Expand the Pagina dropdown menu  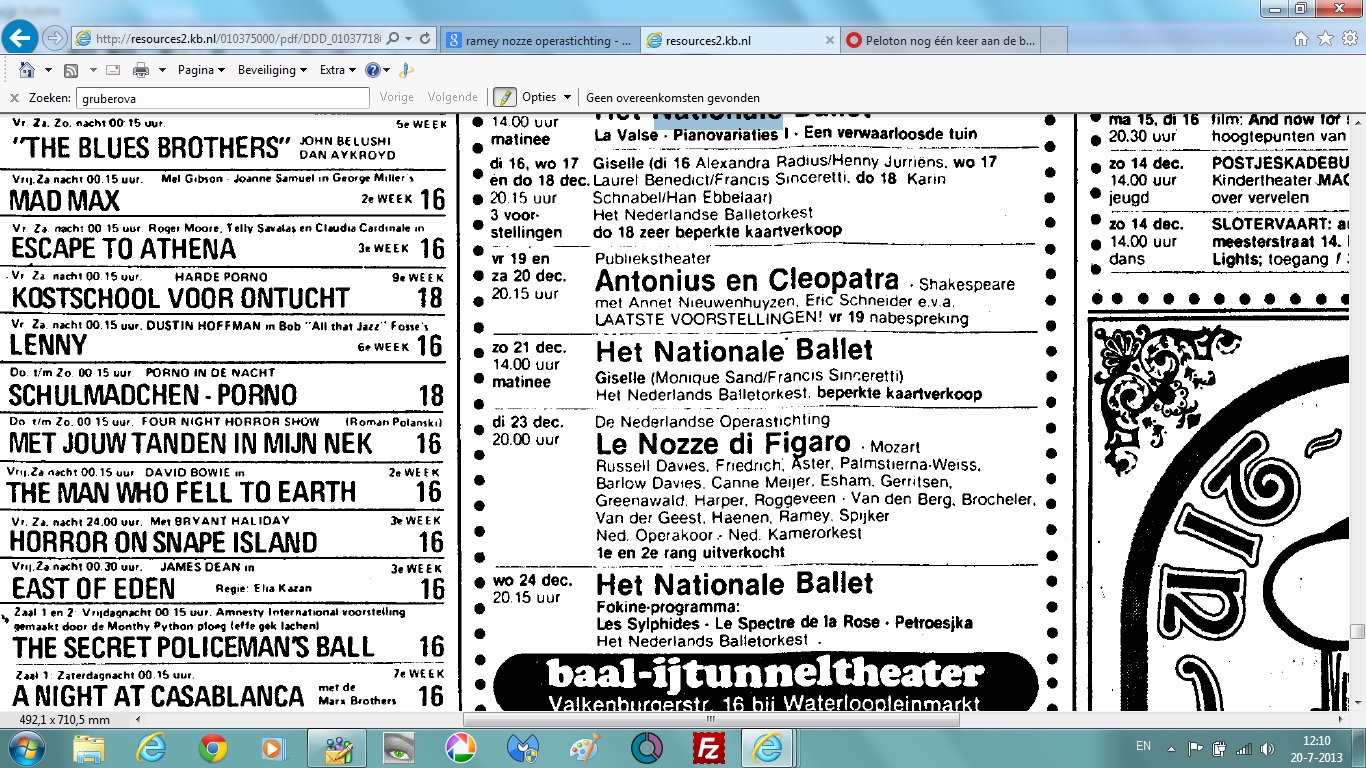pyautogui.click(x=201, y=70)
